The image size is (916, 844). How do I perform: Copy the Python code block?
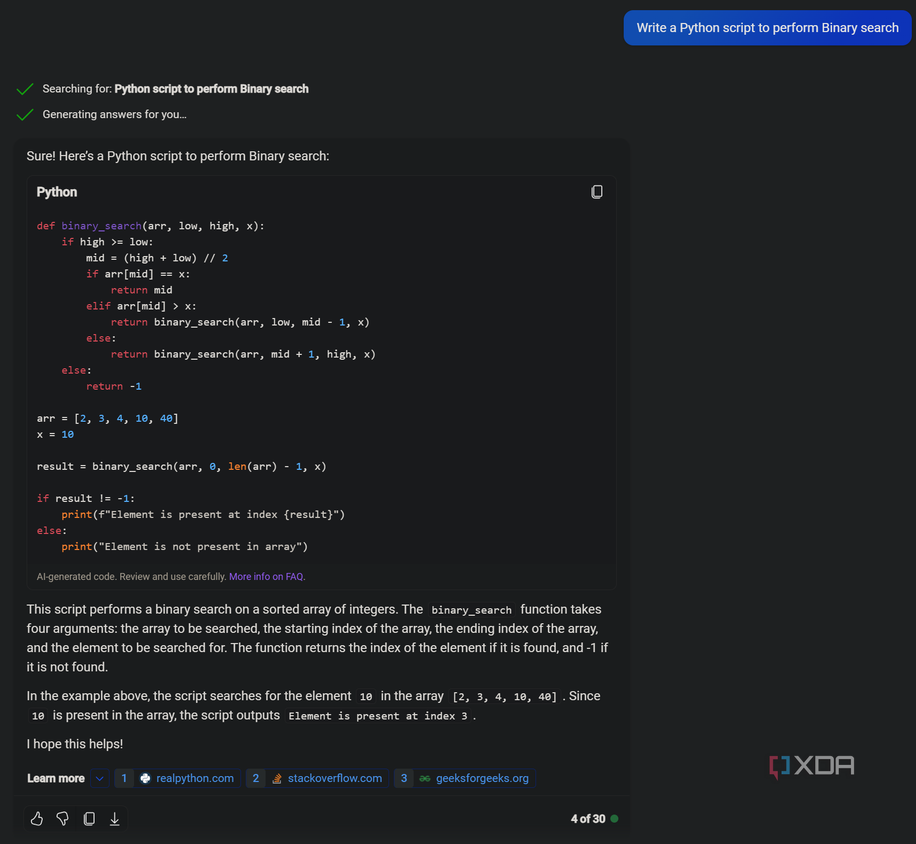click(596, 192)
